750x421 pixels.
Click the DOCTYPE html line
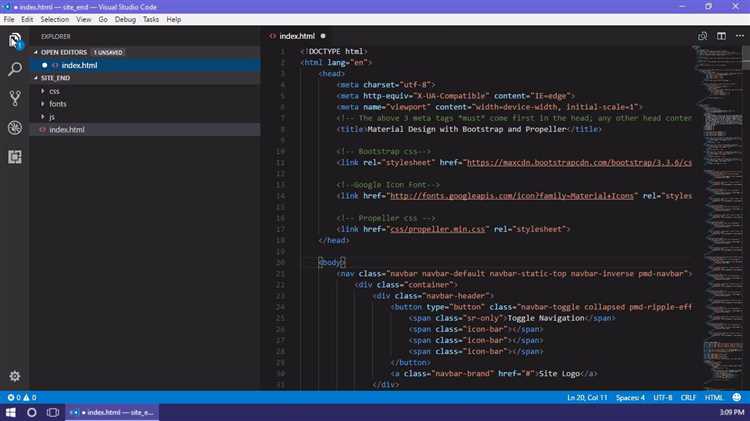click(x=334, y=51)
